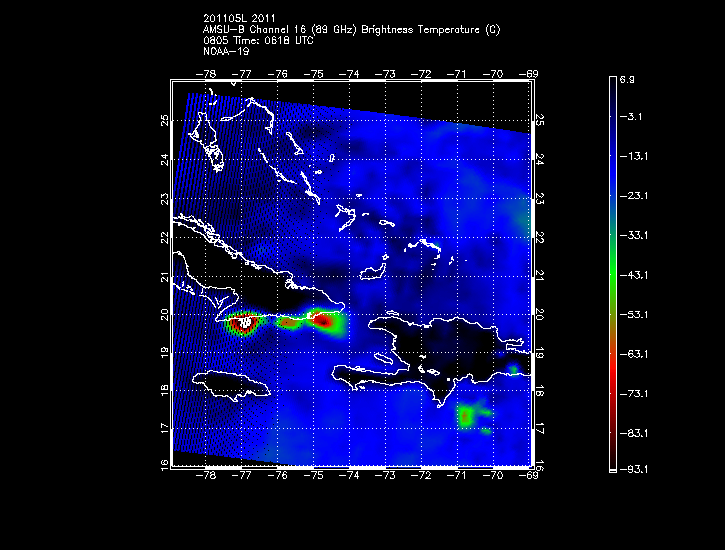Click the -71 label on the bottom longitude axis
725x550 pixels.
pos(457,475)
